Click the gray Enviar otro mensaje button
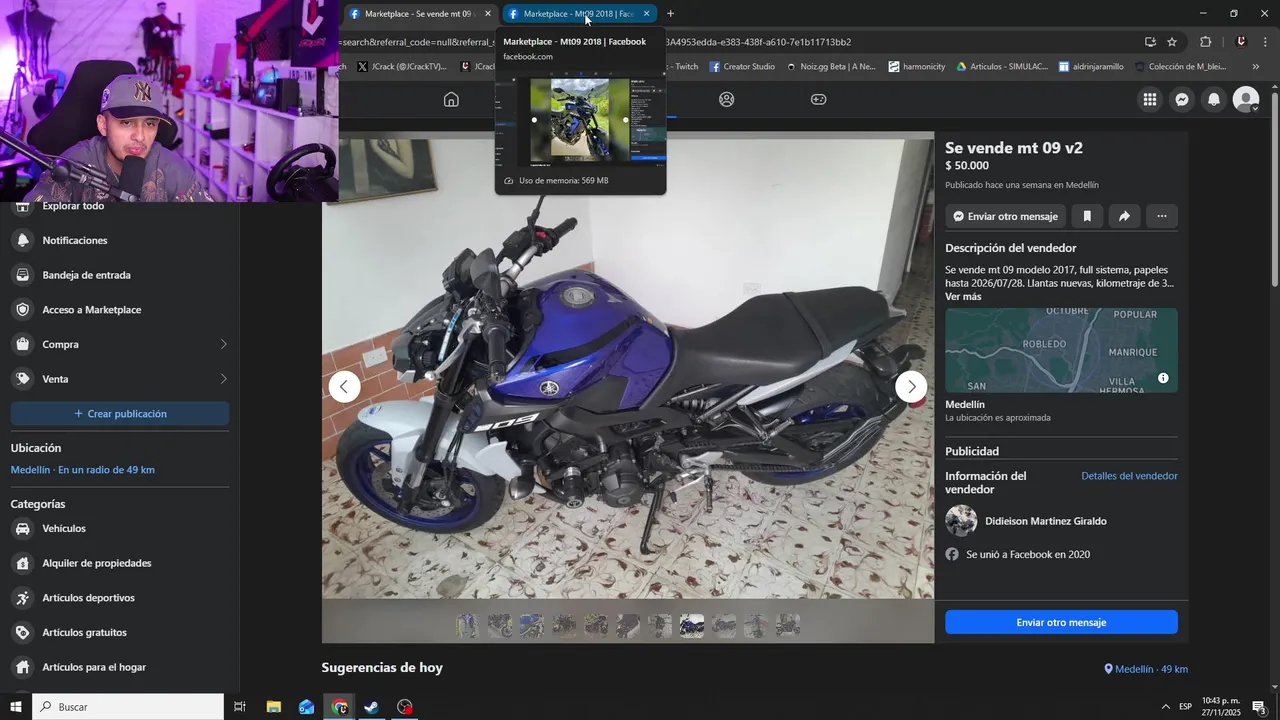1280x720 pixels. pos(1005,216)
